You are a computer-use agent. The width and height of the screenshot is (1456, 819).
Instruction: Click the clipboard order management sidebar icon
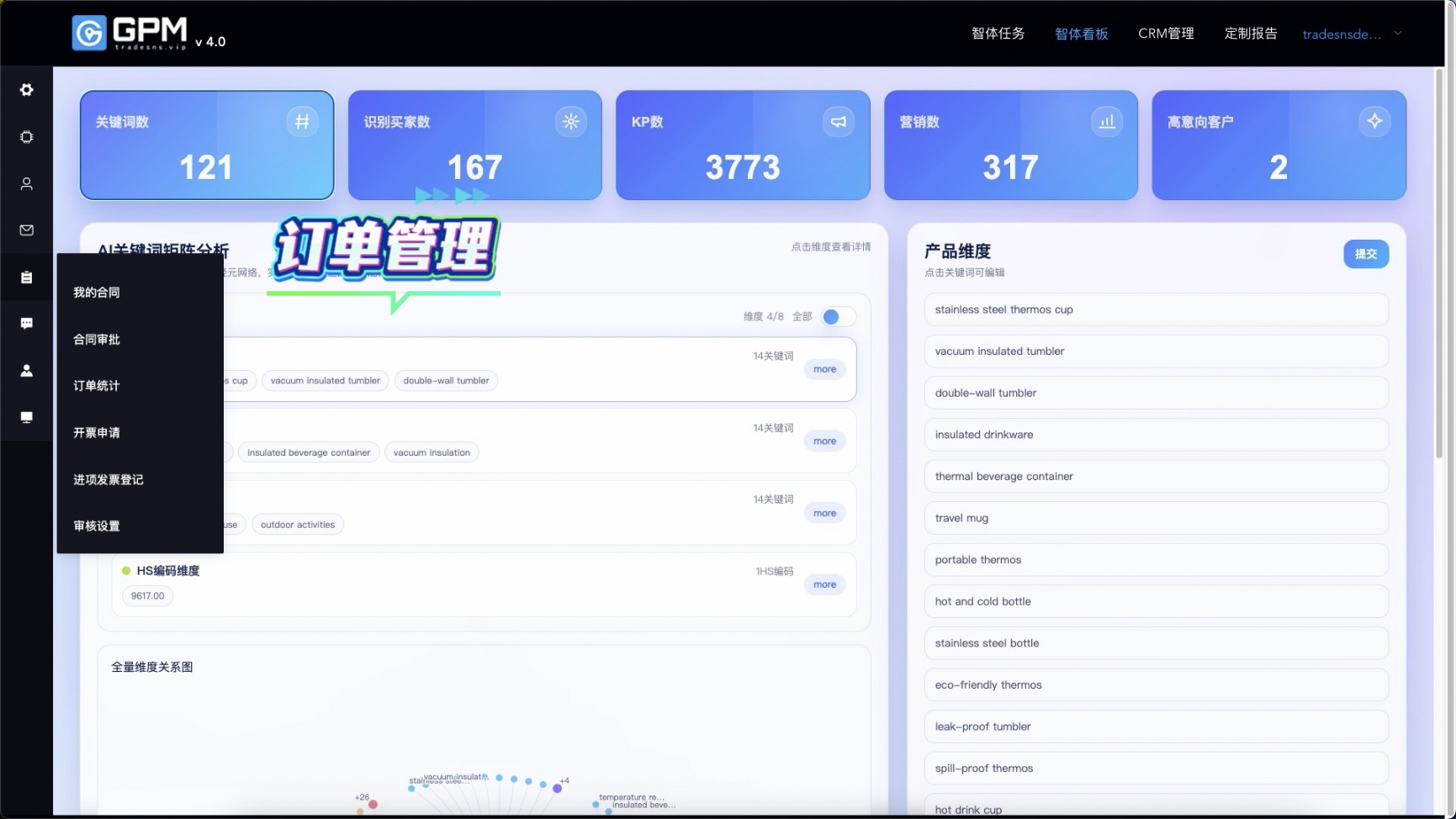coord(27,277)
